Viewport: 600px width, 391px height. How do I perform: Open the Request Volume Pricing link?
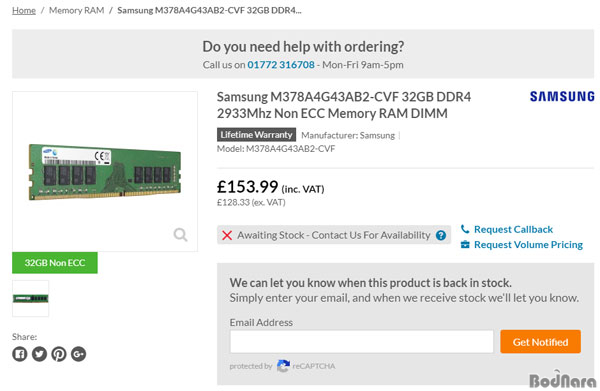(x=528, y=244)
